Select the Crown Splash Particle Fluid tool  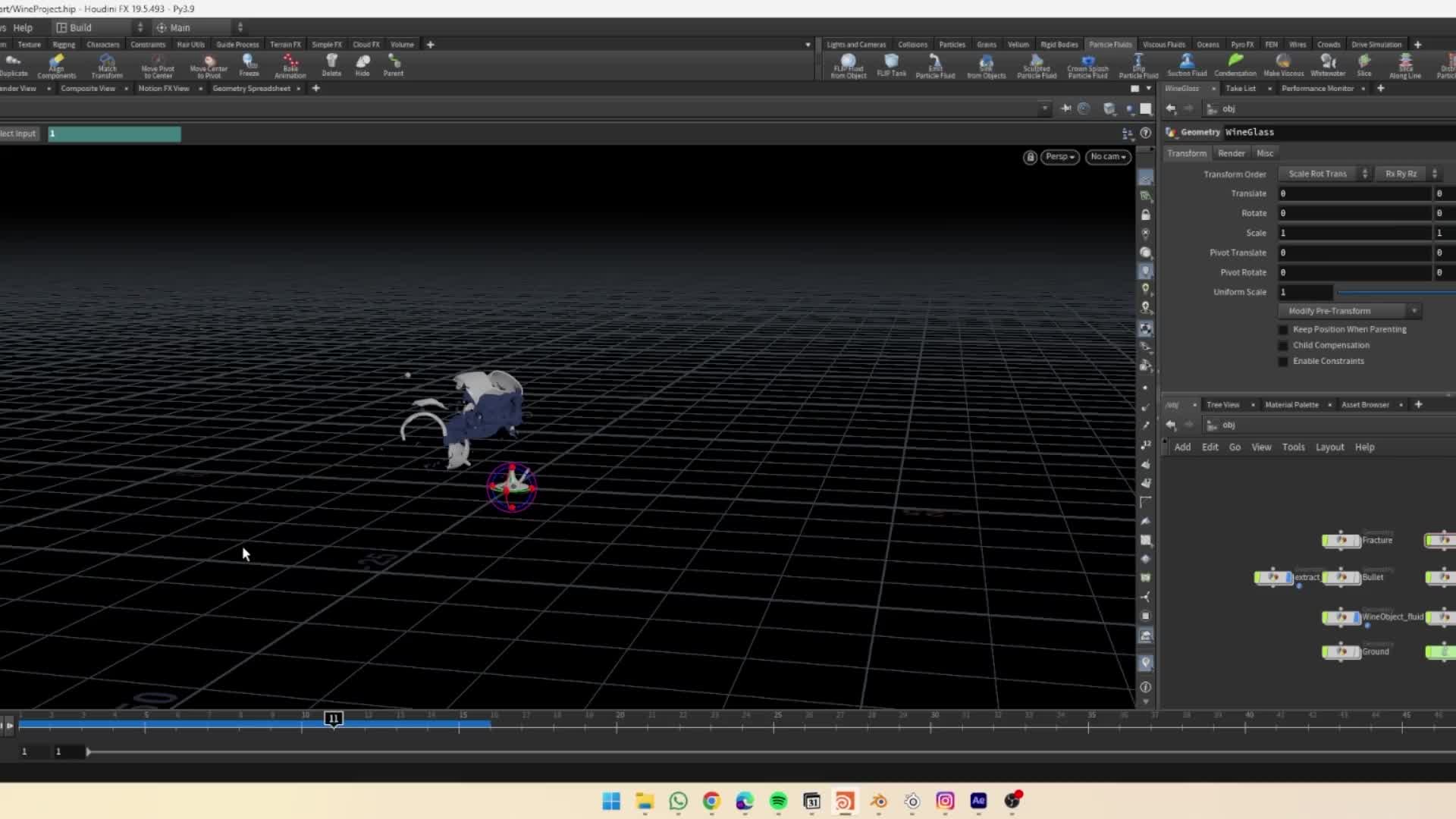point(1087,65)
